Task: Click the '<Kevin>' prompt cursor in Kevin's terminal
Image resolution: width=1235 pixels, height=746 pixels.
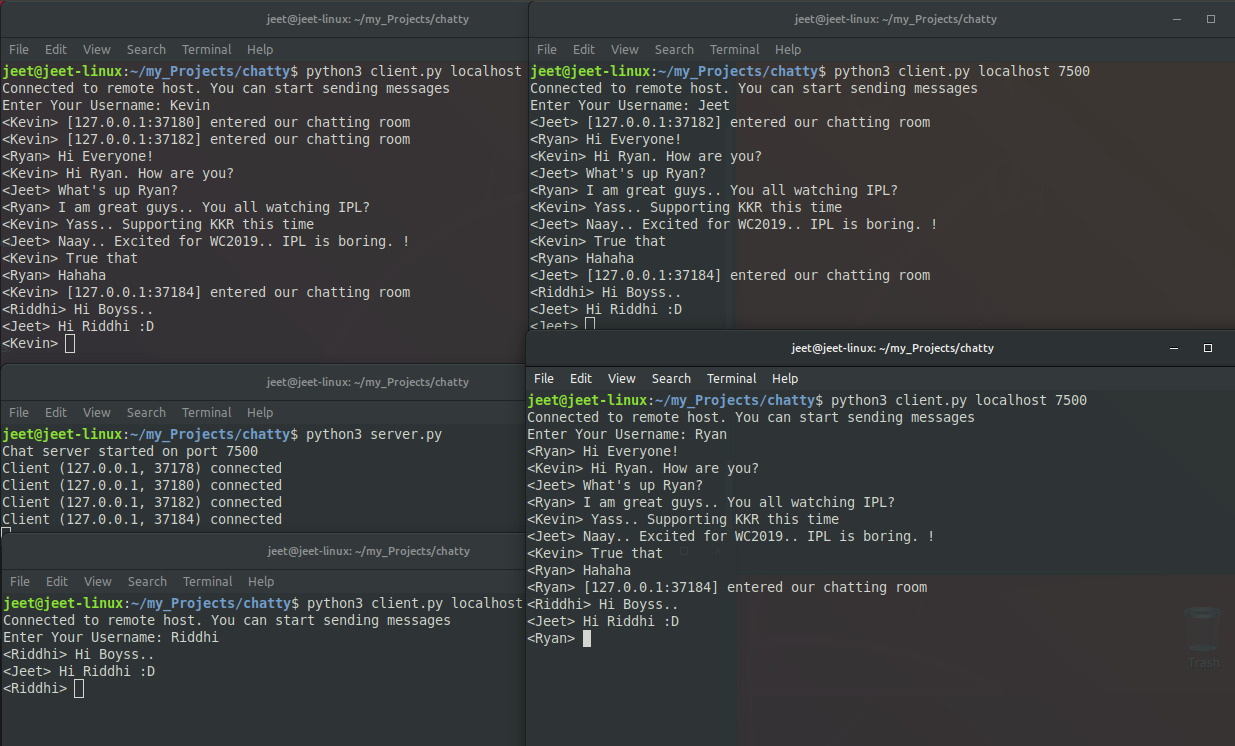Action: click(x=69, y=343)
